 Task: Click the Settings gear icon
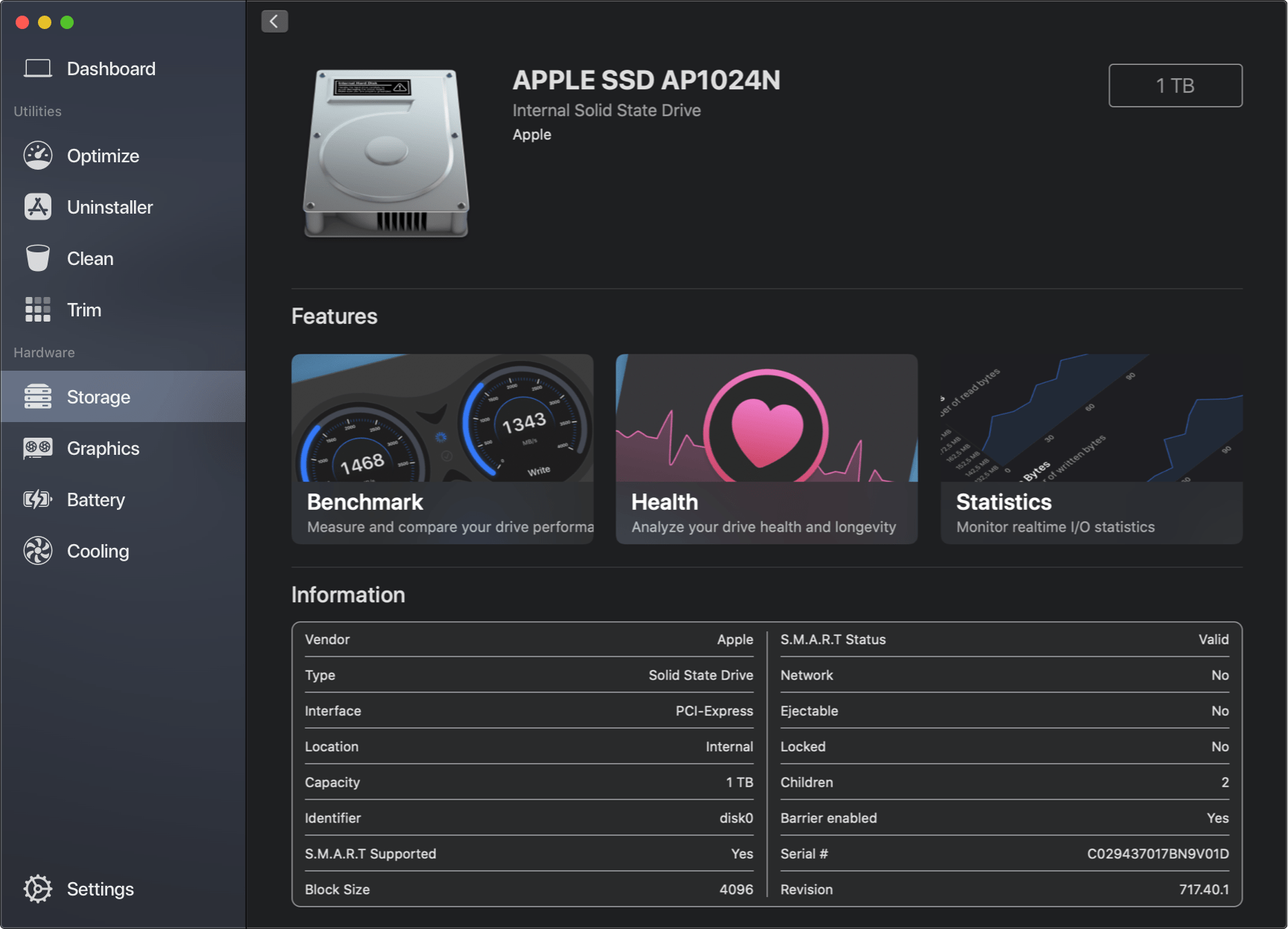coord(38,889)
